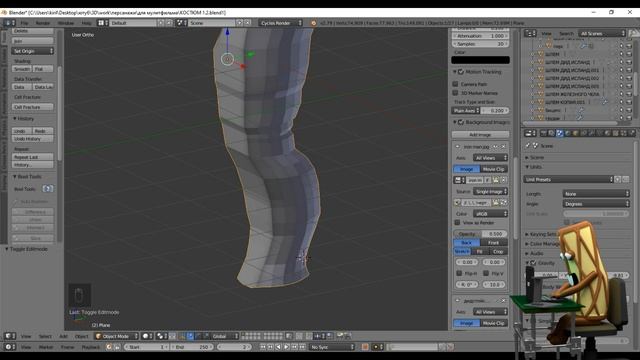Open the Window menu

click(x=66, y=23)
